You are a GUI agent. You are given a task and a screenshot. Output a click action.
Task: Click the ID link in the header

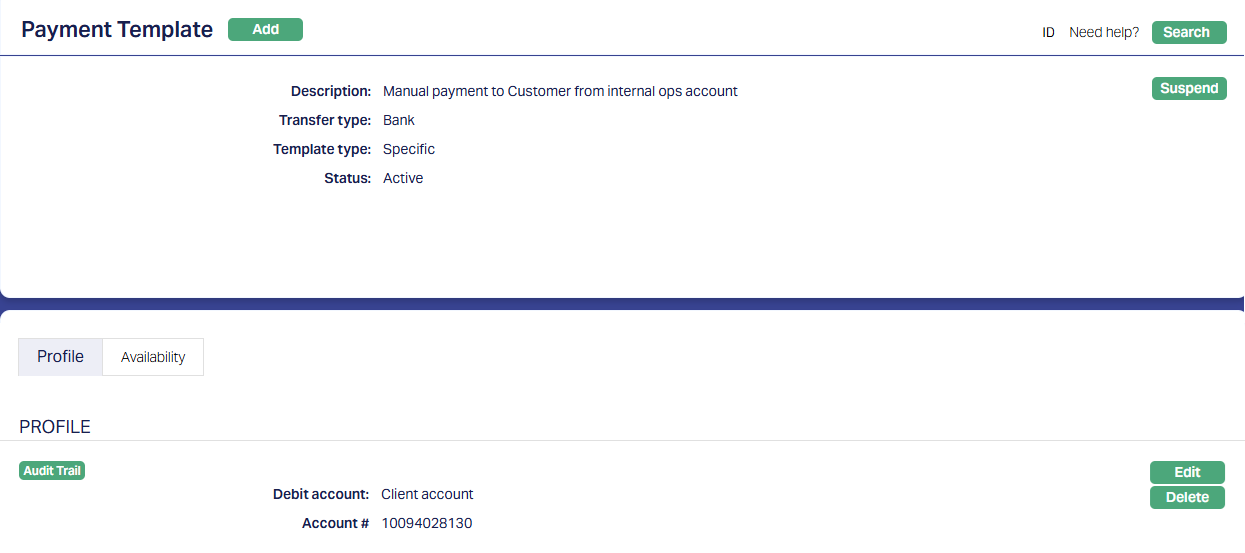click(x=1048, y=32)
